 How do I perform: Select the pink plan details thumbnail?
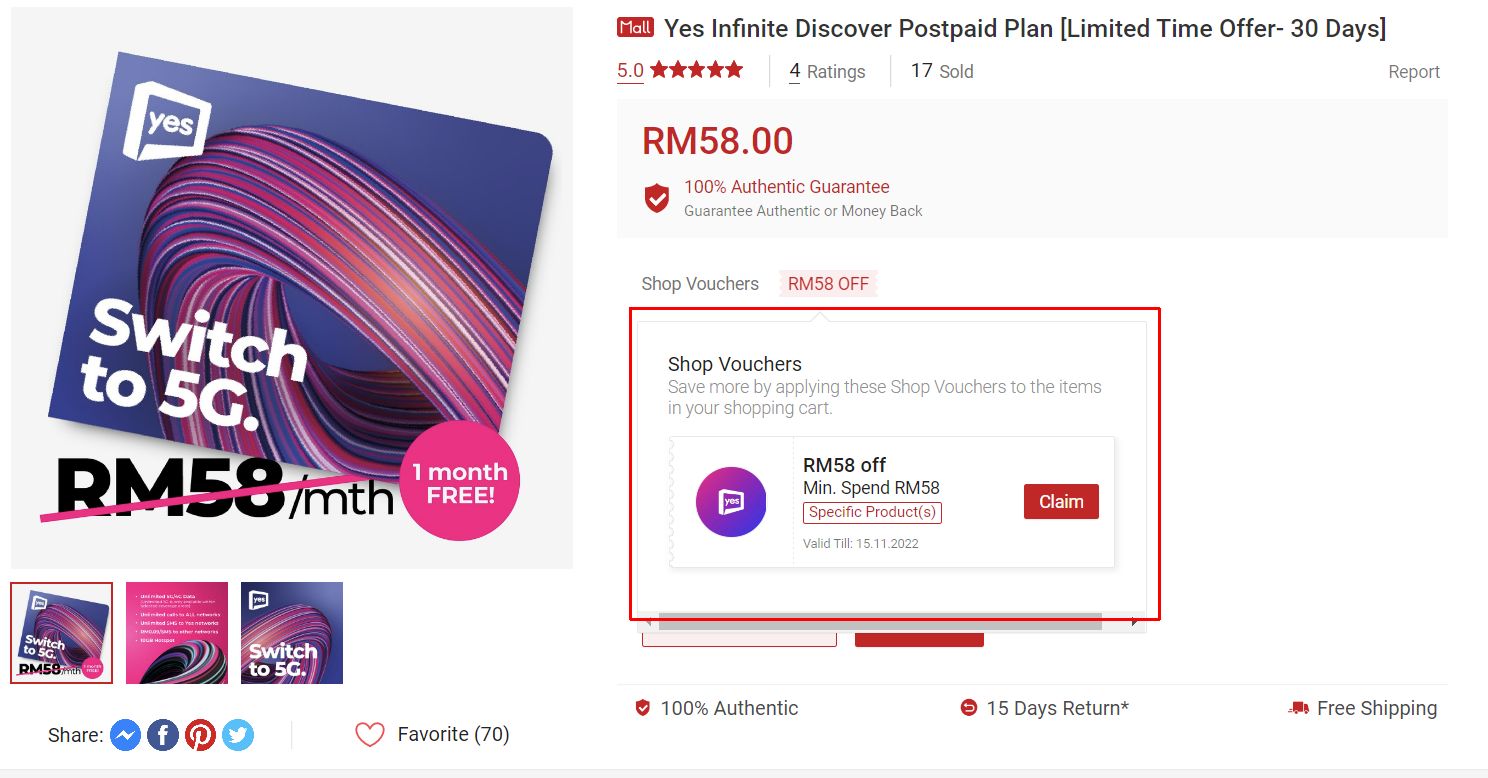click(176, 632)
